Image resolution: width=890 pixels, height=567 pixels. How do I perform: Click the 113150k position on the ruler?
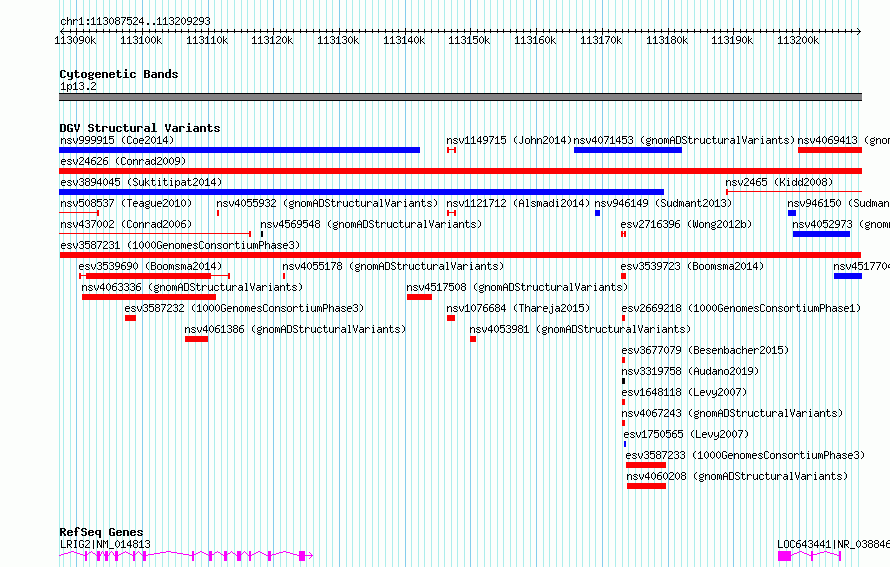469,41
